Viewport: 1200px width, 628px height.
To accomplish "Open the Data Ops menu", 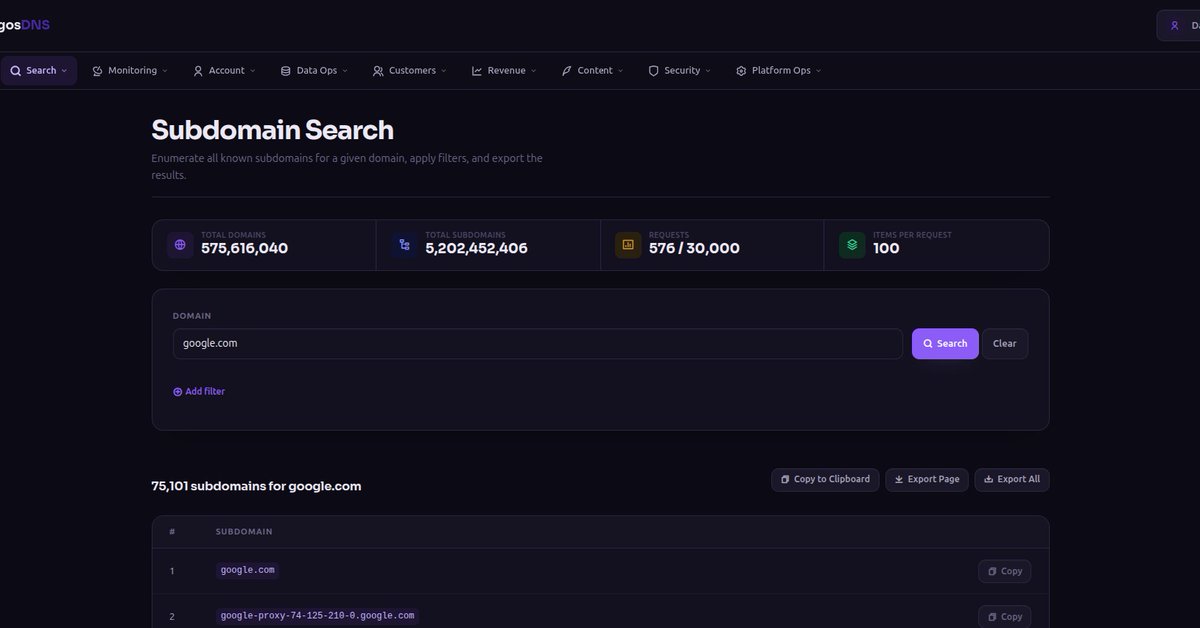I will tap(316, 71).
